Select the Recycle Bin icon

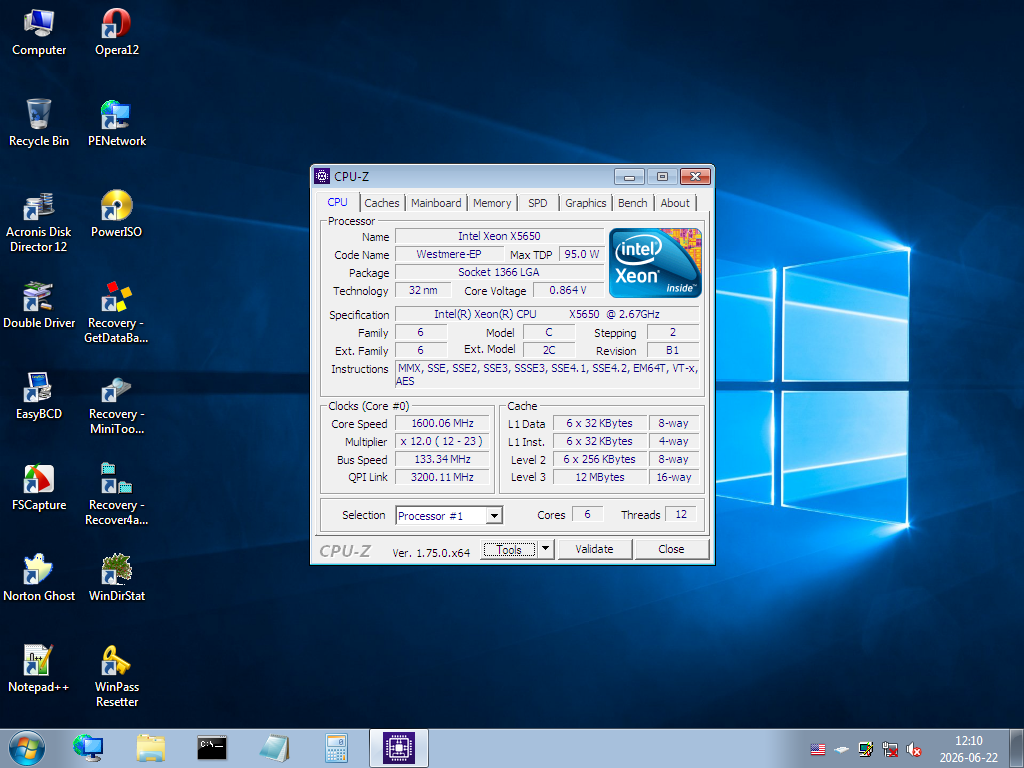(39, 123)
